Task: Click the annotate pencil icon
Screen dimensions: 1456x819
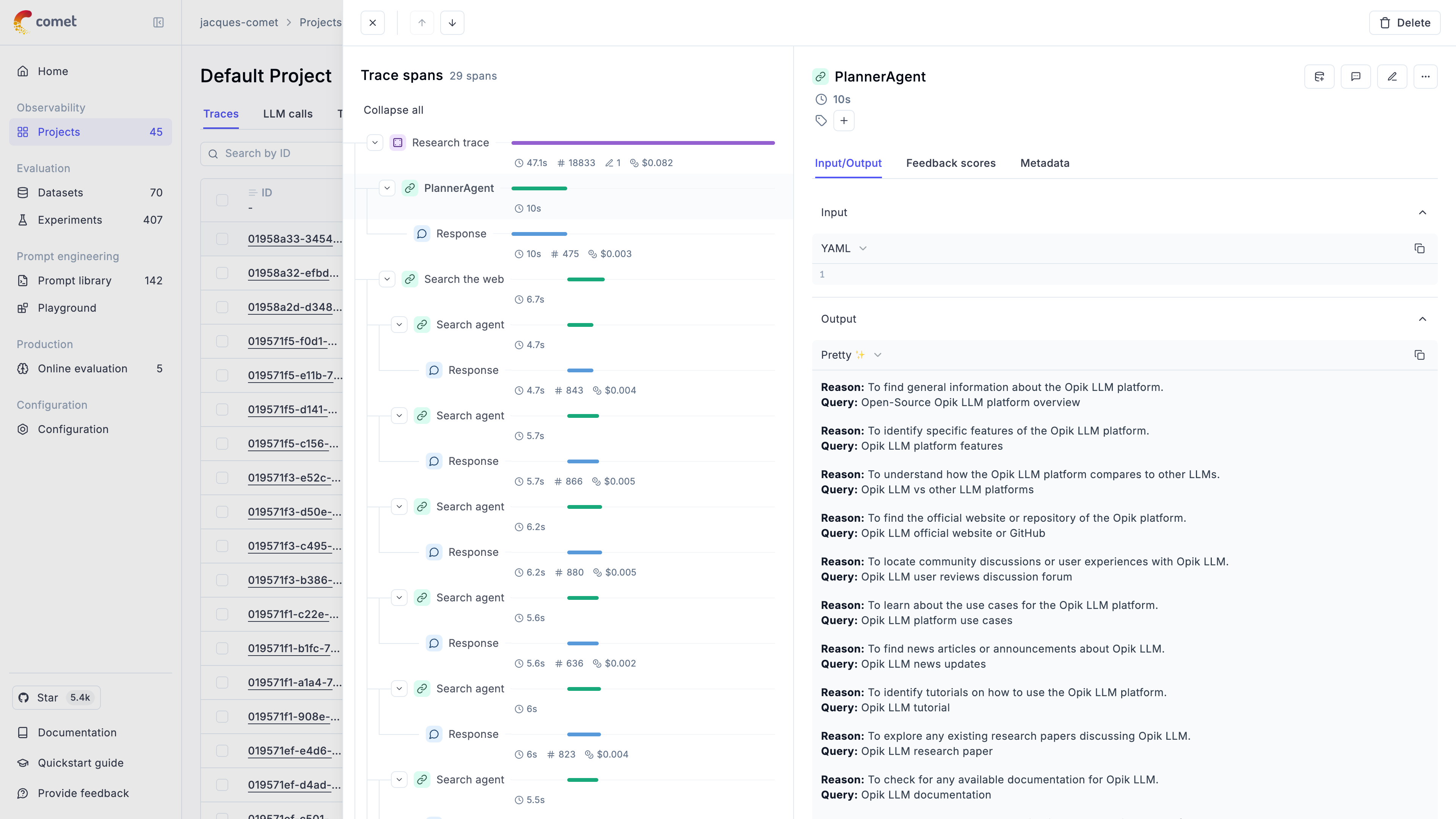Action: [1392, 76]
